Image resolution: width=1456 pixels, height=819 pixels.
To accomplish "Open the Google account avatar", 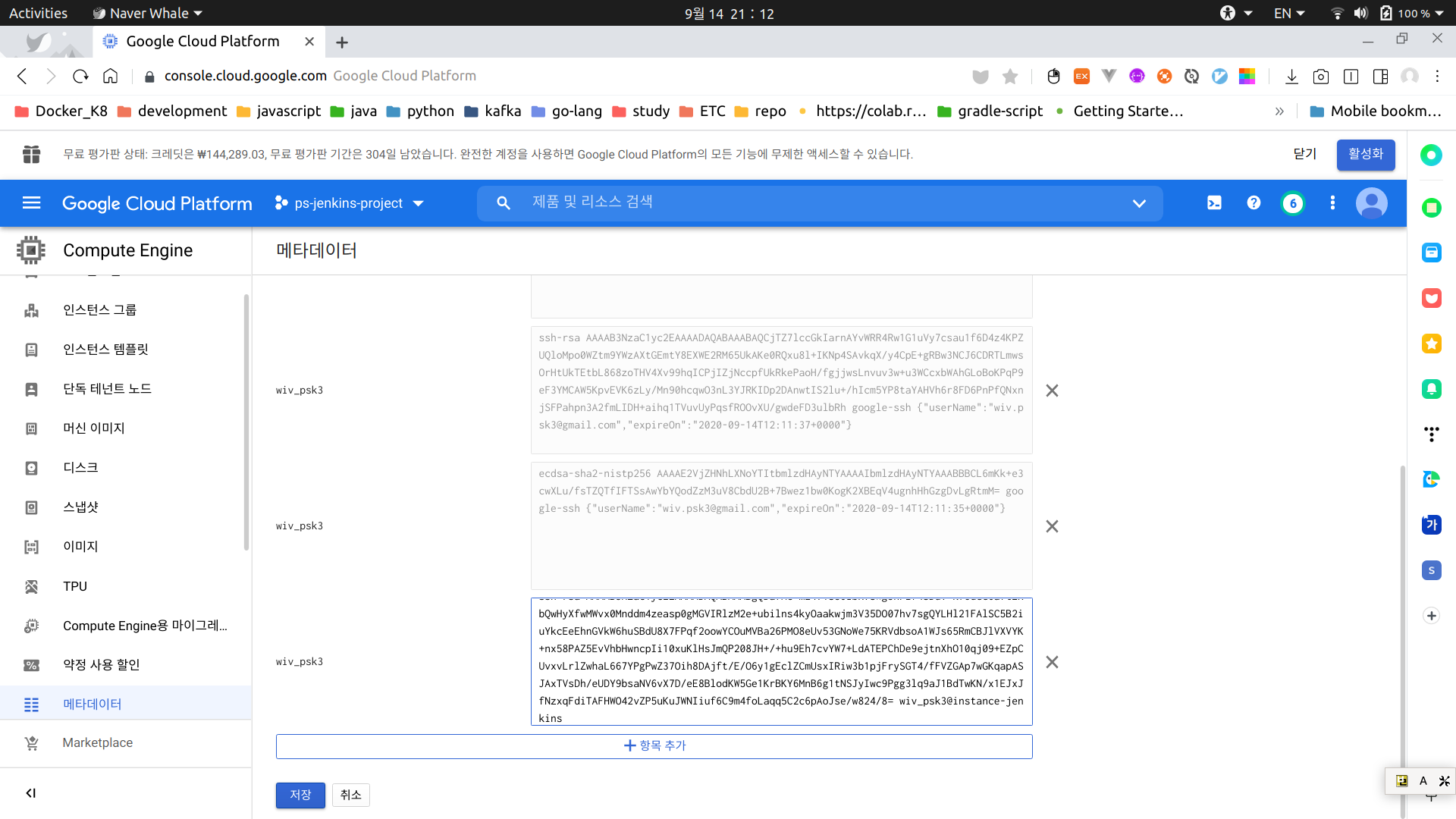I will pyautogui.click(x=1371, y=203).
